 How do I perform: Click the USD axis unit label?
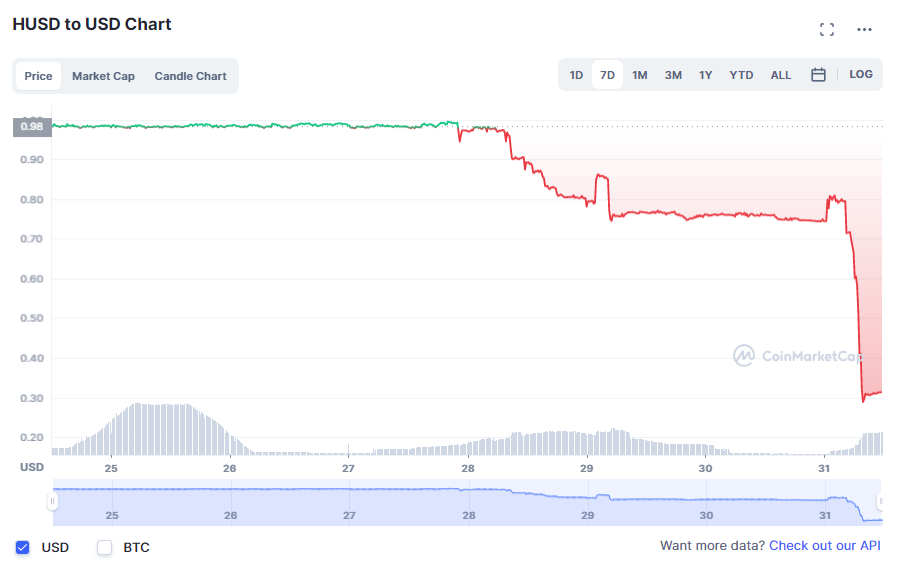(x=32, y=467)
